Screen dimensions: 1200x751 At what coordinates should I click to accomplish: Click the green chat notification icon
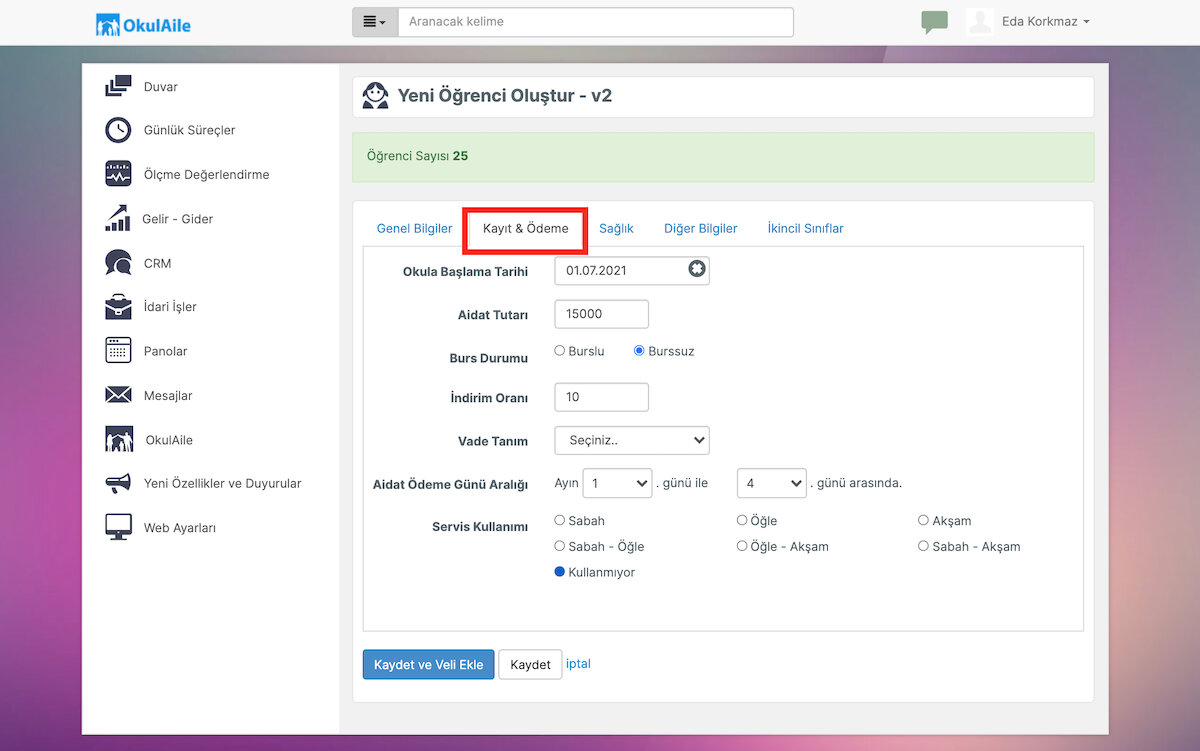pos(935,22)
